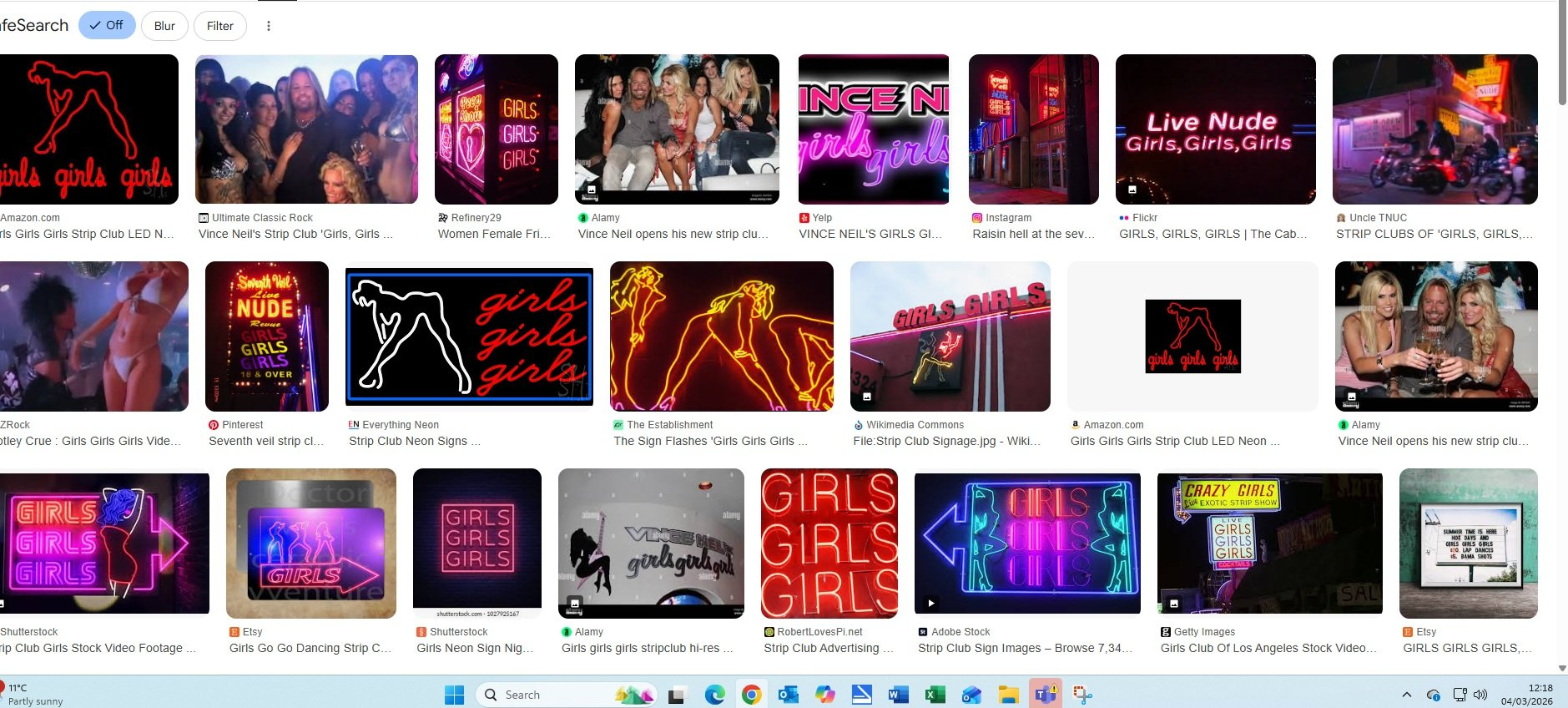Open Microsoft Edge from the taskbar
This screenshot has height=708, width=1568.
click(714, 695)
